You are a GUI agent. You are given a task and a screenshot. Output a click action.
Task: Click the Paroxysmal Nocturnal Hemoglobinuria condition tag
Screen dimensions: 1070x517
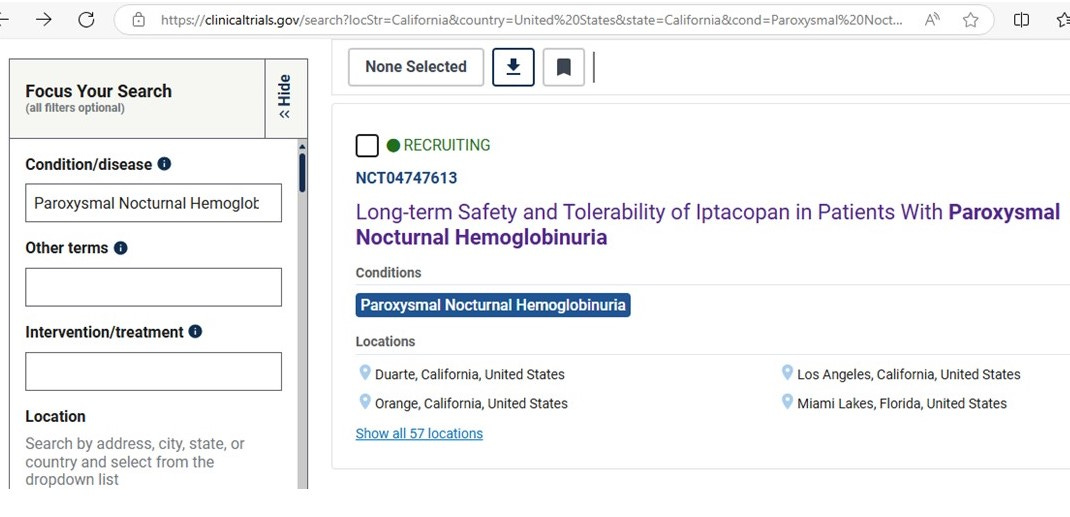point(493,305)
